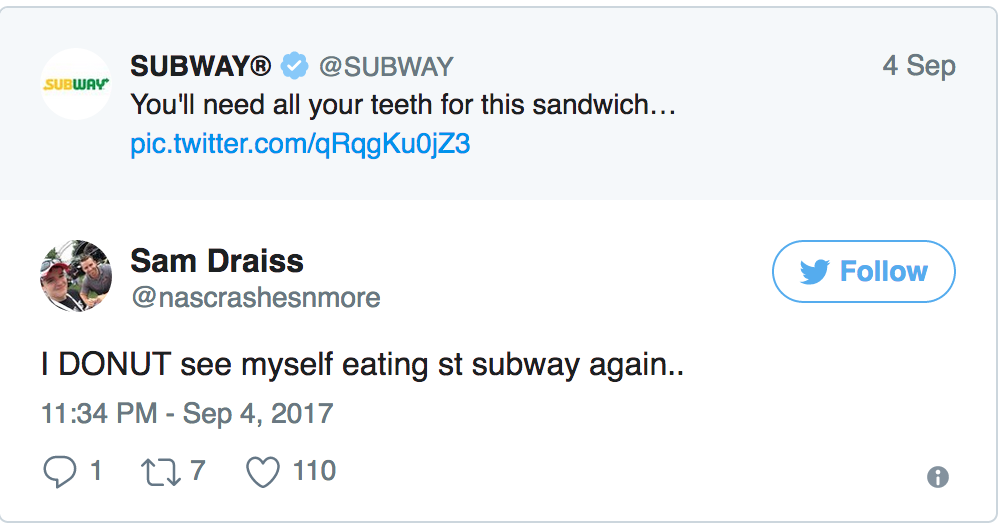Click the reply speech bubble icon
Image resolution: width=1004 pixels, height=524 pixels.
point(59,471)
